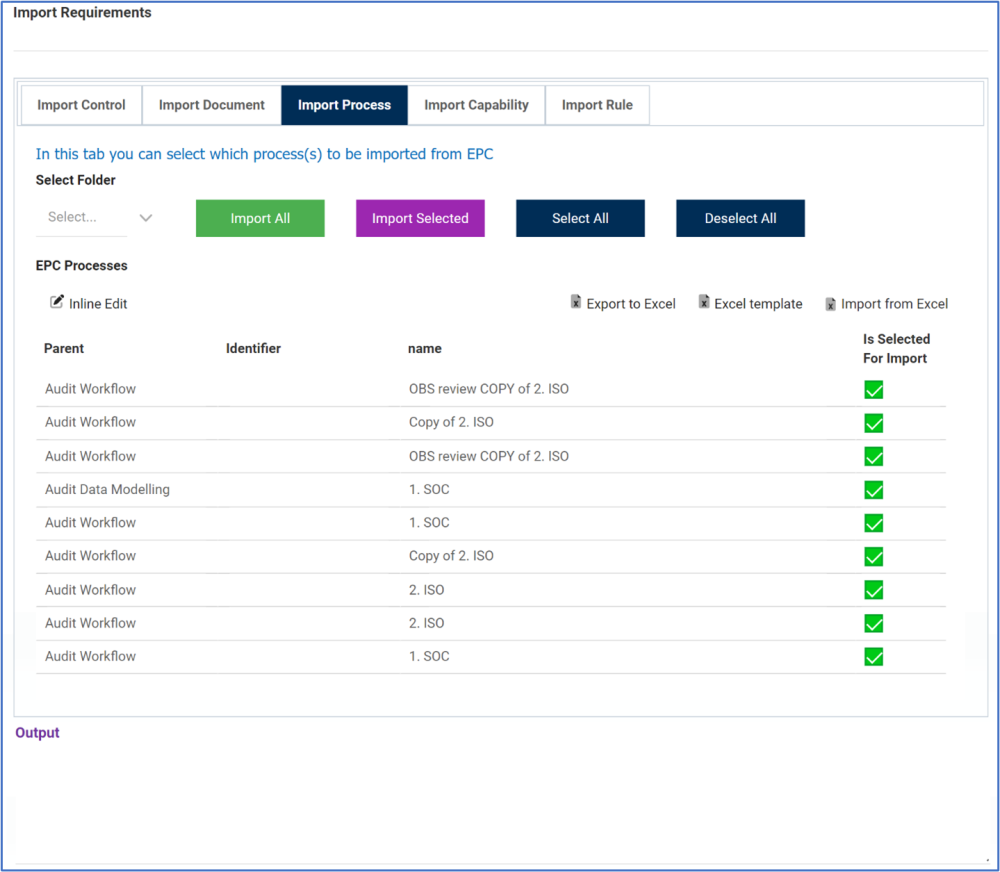Select the Import Process tab
The image size is (1000, 872).
click(x=344, y=105)
